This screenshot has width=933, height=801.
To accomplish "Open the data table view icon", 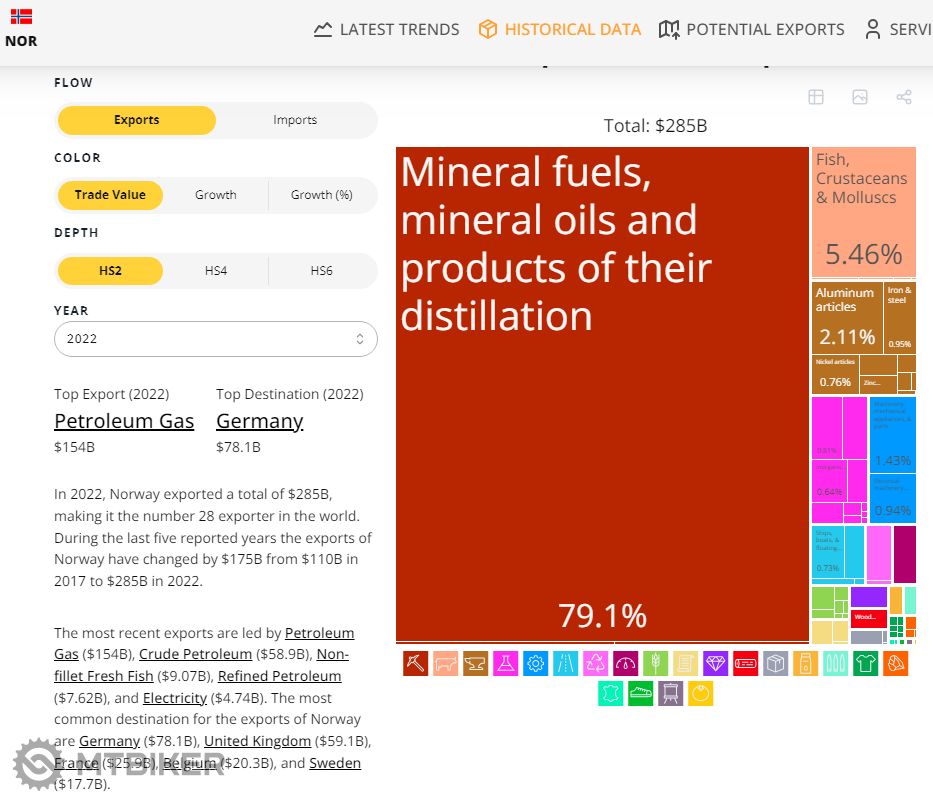I will point(816,97).
